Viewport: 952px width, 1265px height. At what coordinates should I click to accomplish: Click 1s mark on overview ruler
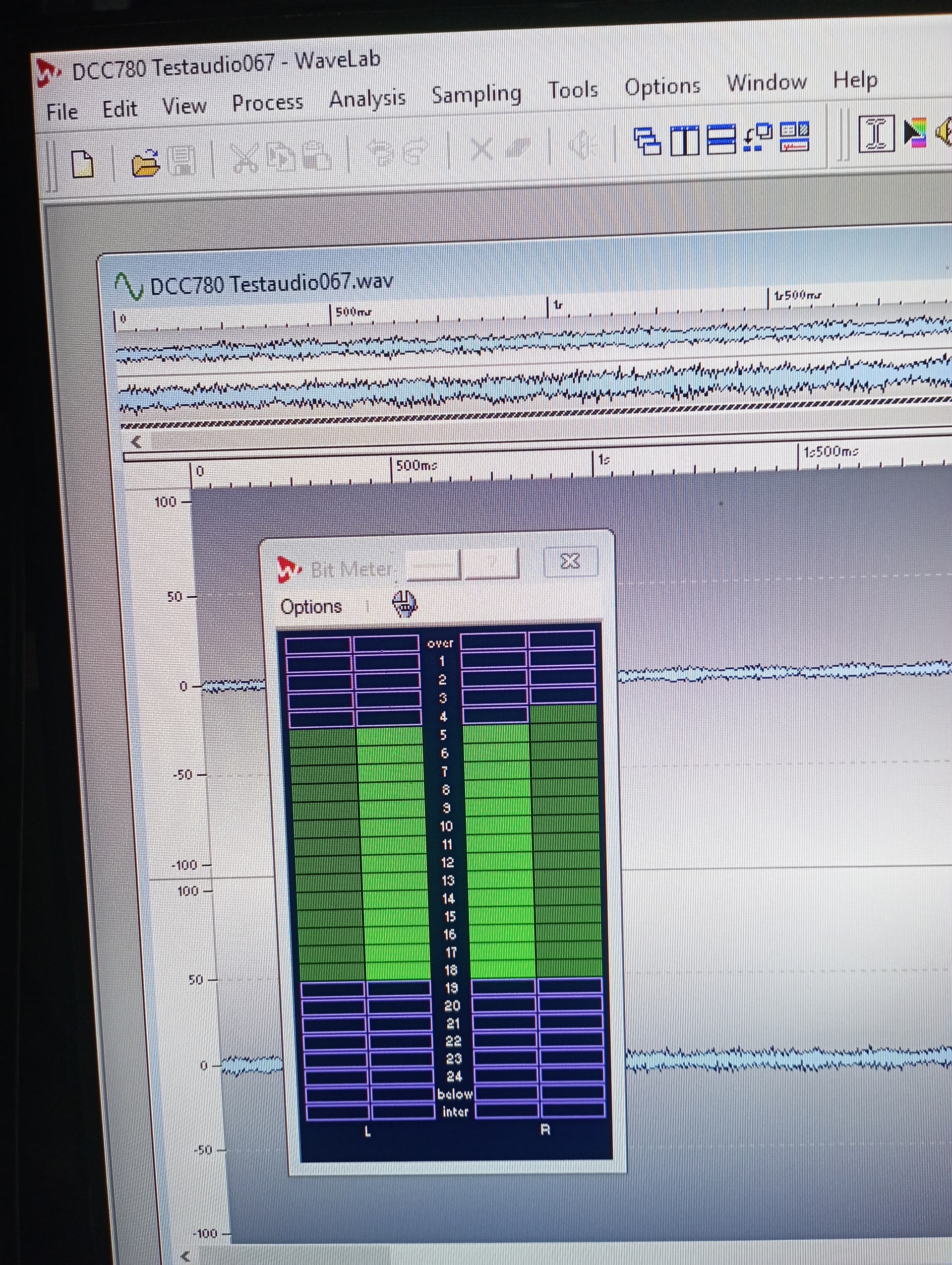point(557,306)
